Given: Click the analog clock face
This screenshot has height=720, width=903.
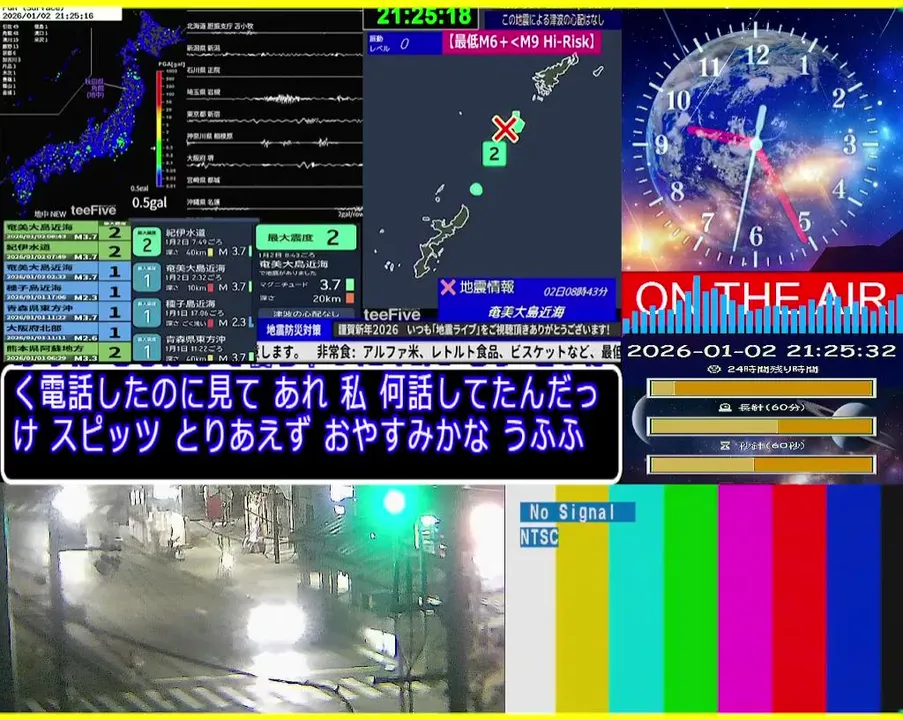Looking at the screenshot, I should [756, 145].
